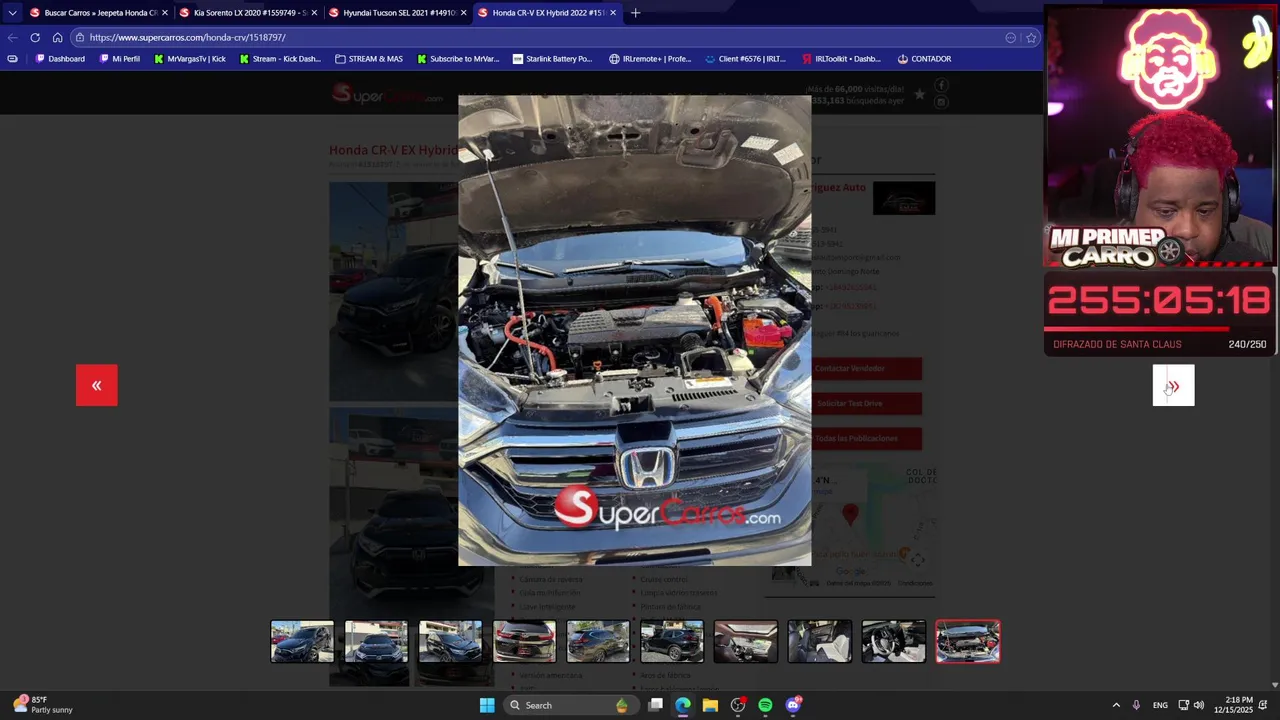Select the seats interior thumbnail
The height and width of the screenshot is (720, 1280).
(820, 642)
